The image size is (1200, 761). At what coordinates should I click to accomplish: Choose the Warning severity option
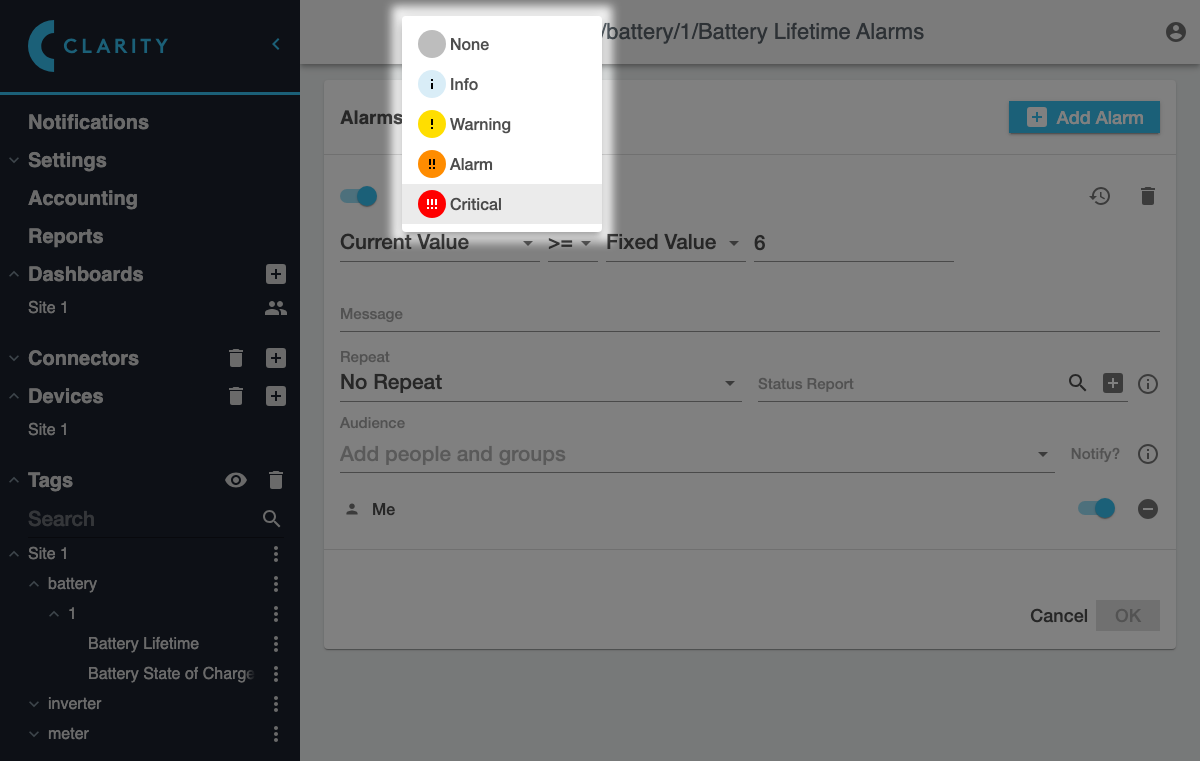[502, 124]
